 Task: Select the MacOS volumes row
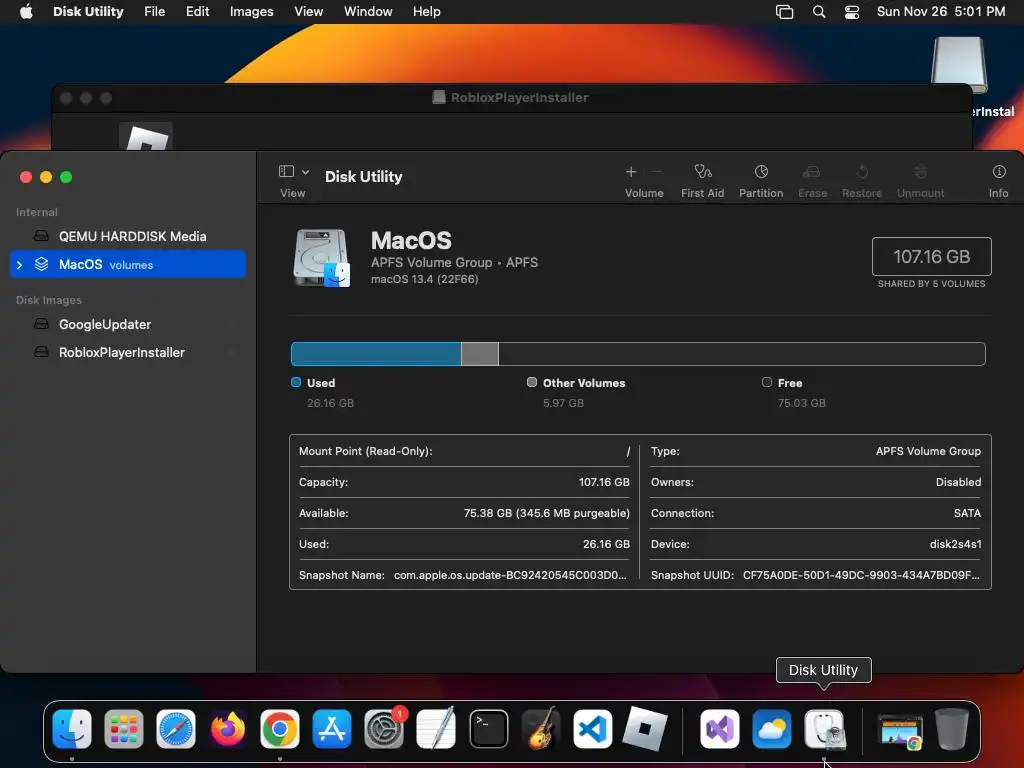(127, 264)
